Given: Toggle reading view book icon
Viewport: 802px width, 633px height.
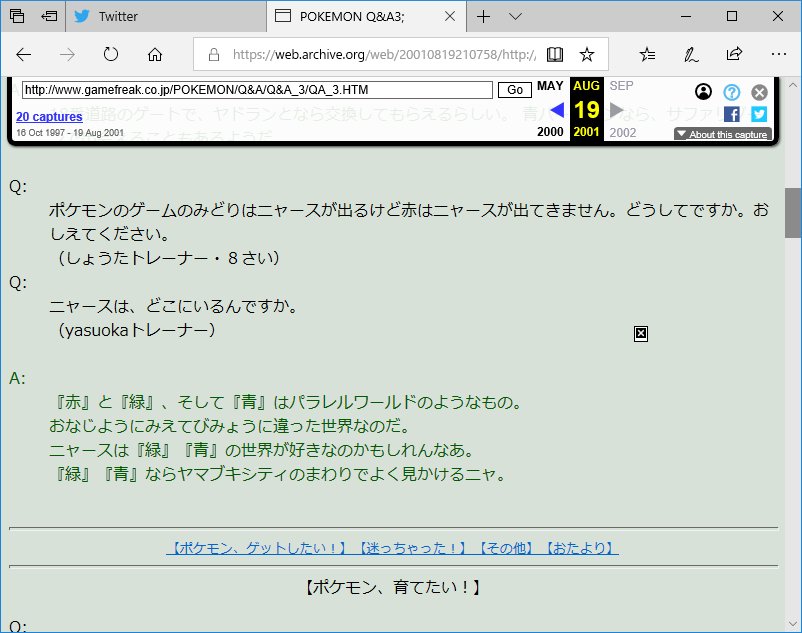Looking at the screenshot, I should click(x=555, y=54).
